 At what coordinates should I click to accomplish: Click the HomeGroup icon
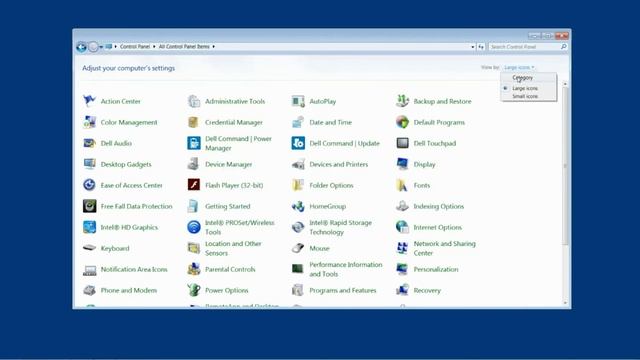298,206
